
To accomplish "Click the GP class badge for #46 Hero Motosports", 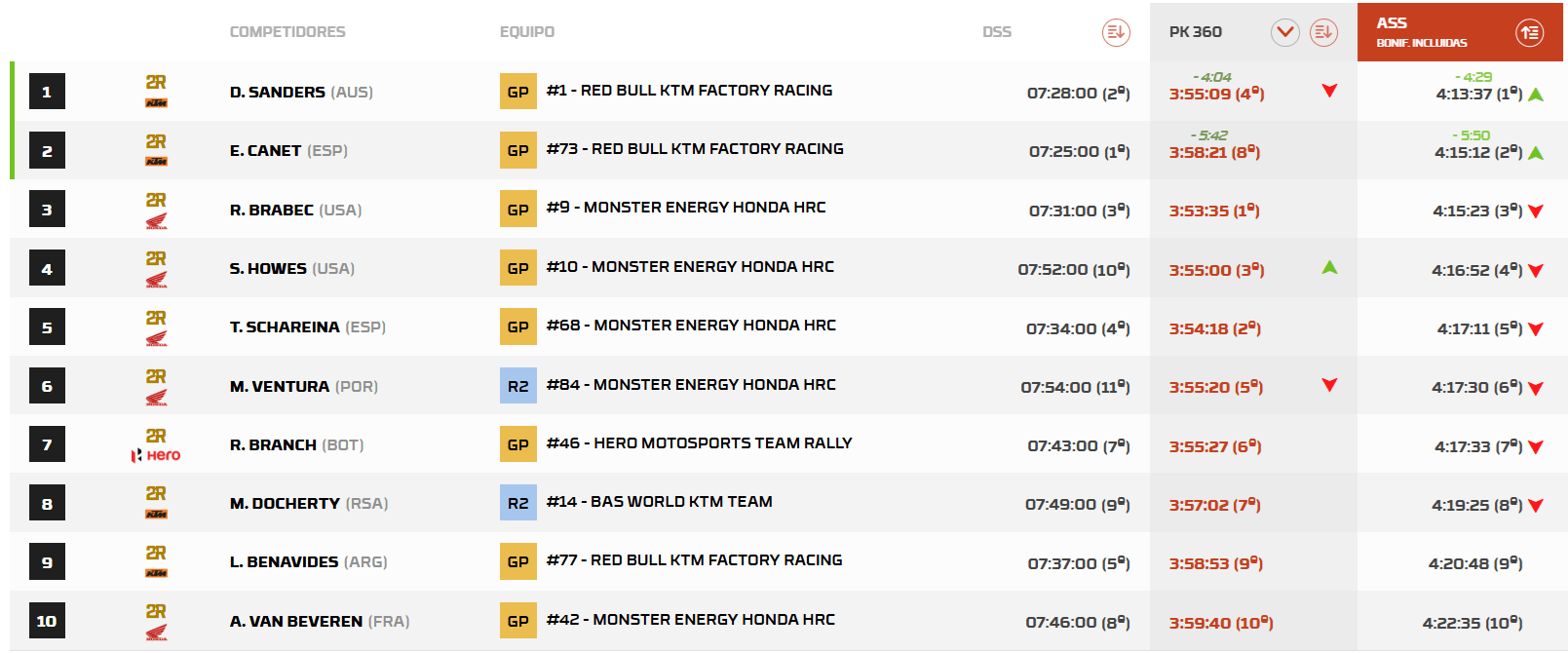I will (518, 444).
